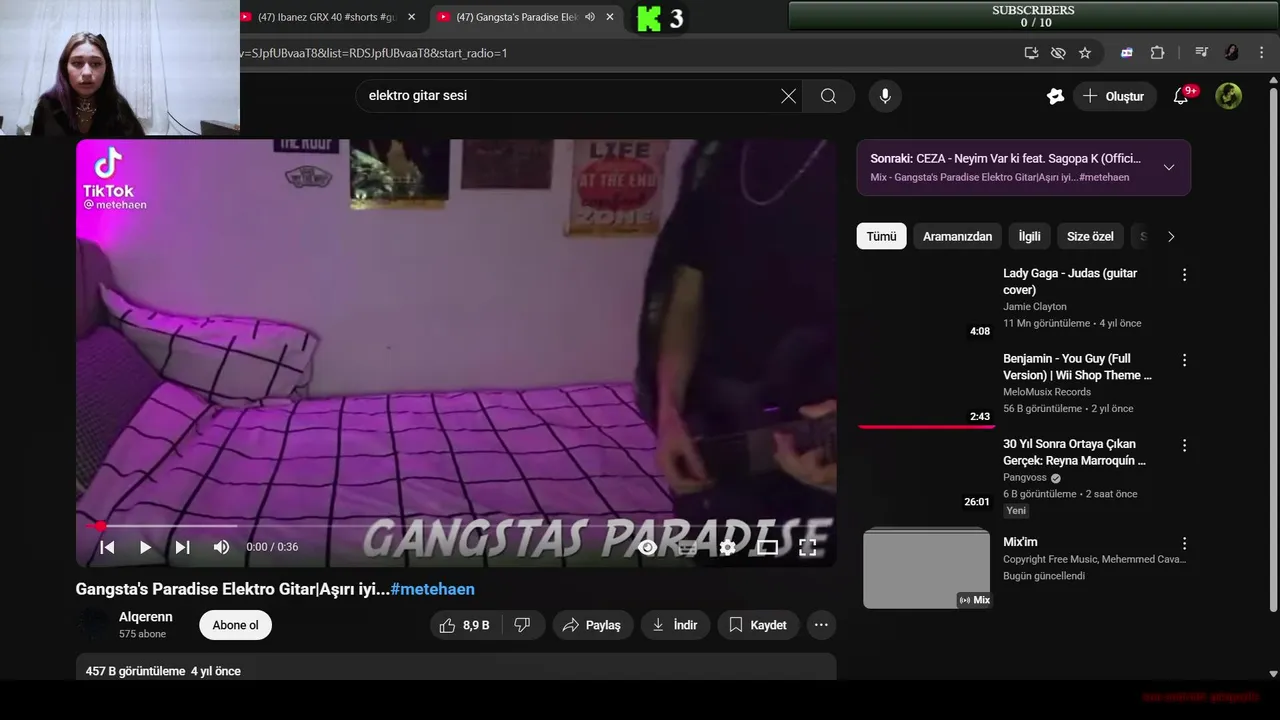The height and width of the screenshot is (720, 1280).
Task: Open Benjamin You Guy video thumbnail
Action: [x=926, y=388]
